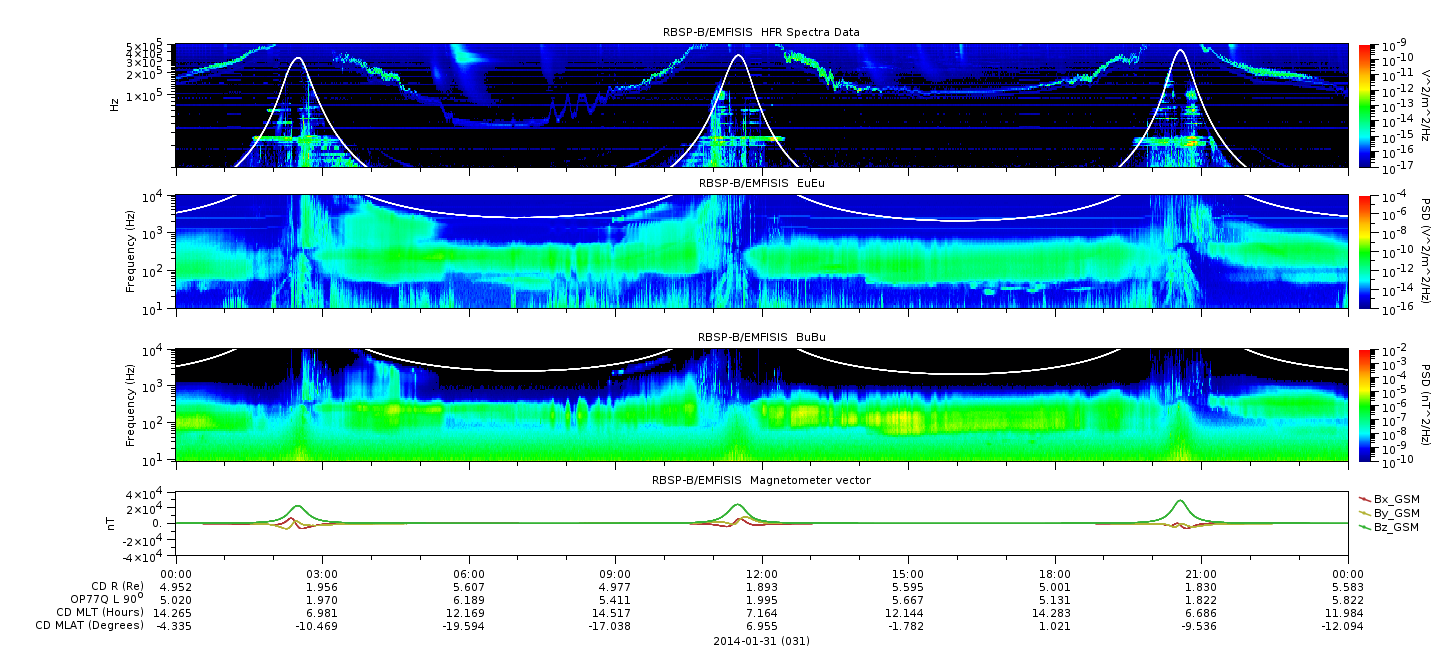Click the nT axis label of magnetometer plot
Image resolution: width=1447 pixels, height=658 pixels.
coord(114,523)
